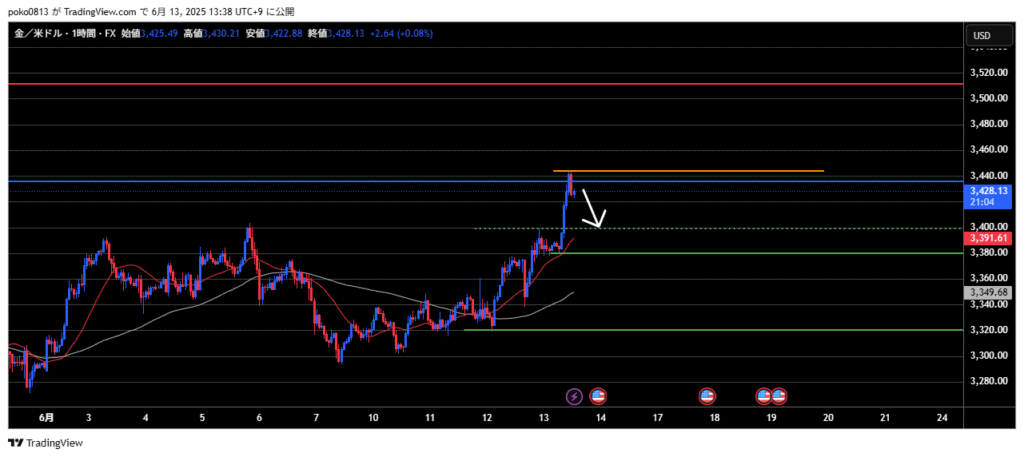This screenshot has width=1024, height=457.
Task: Follow the TradingView.com link in the header
Action: tap(103, 10)
